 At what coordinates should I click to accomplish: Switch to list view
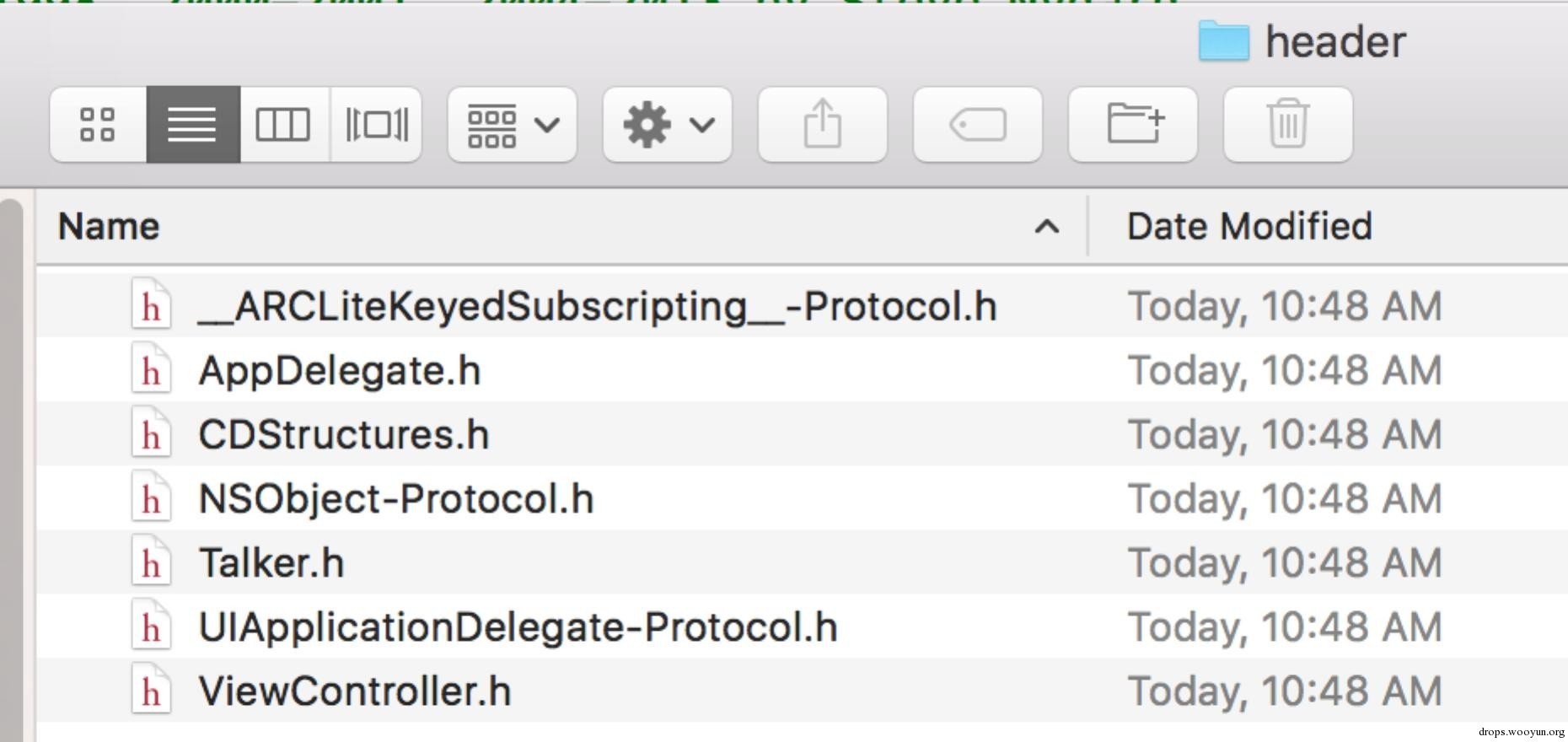pyautogui.click(x=193, y=125)
